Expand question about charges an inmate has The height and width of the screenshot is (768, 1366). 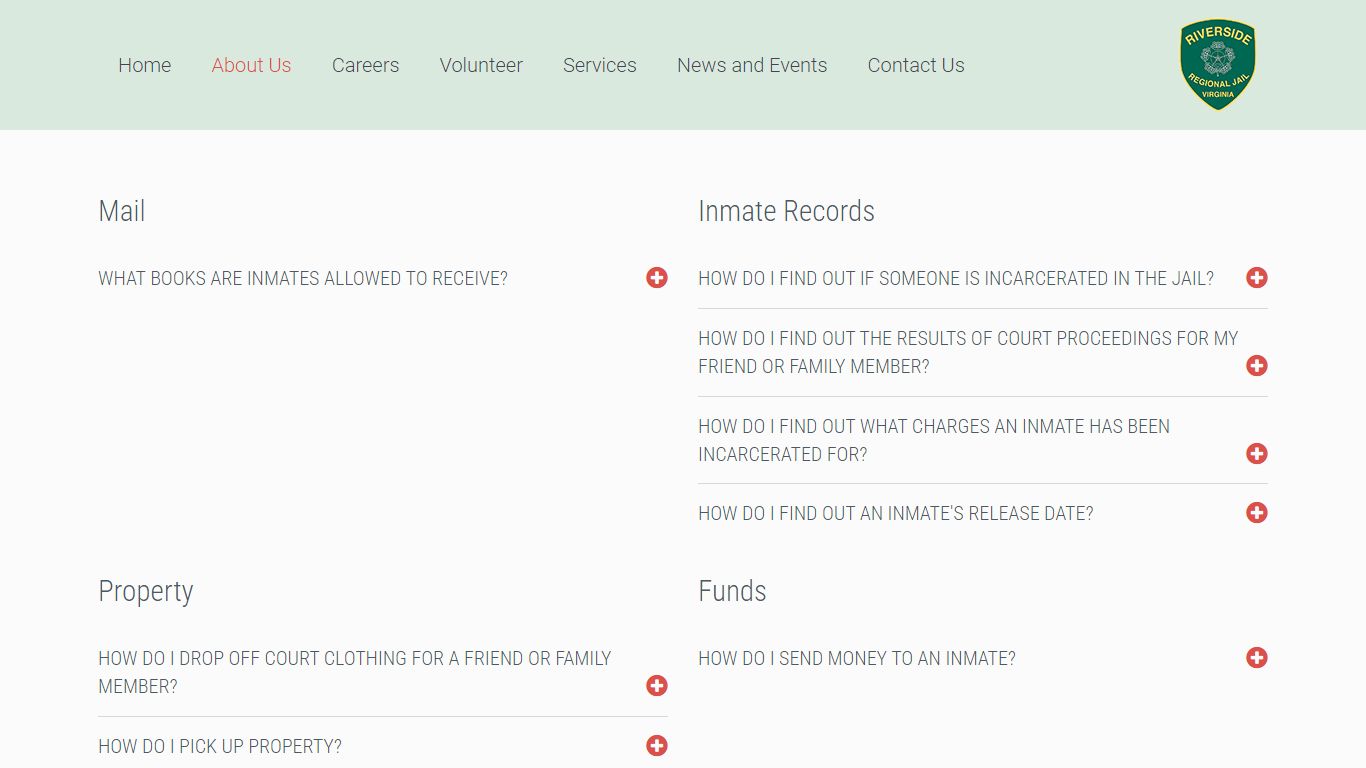coord(934,440)
